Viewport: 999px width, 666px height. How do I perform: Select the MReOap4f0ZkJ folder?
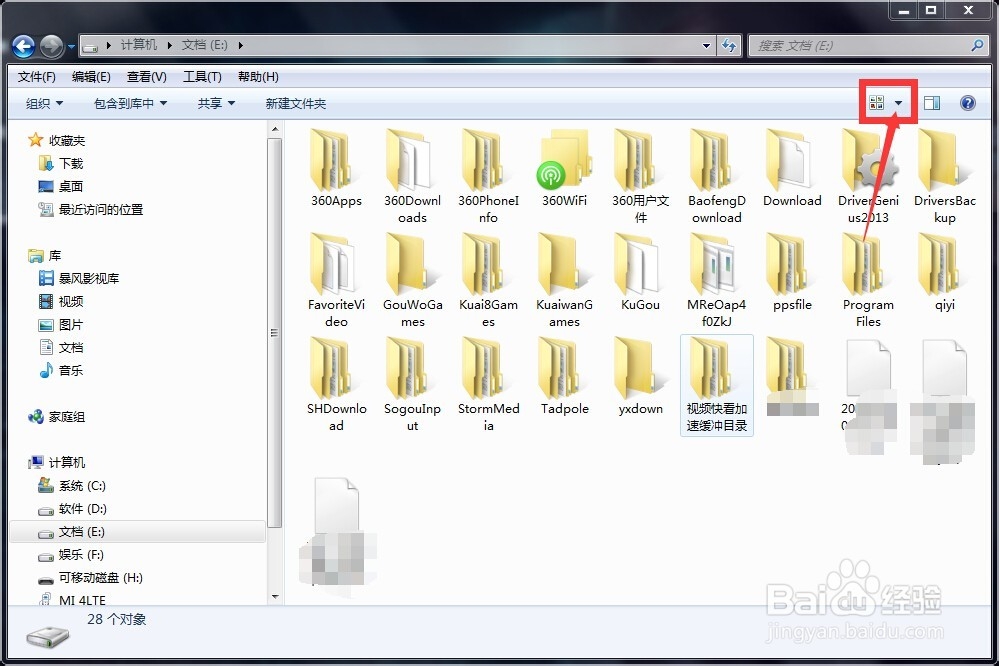[x=717, y=280]
